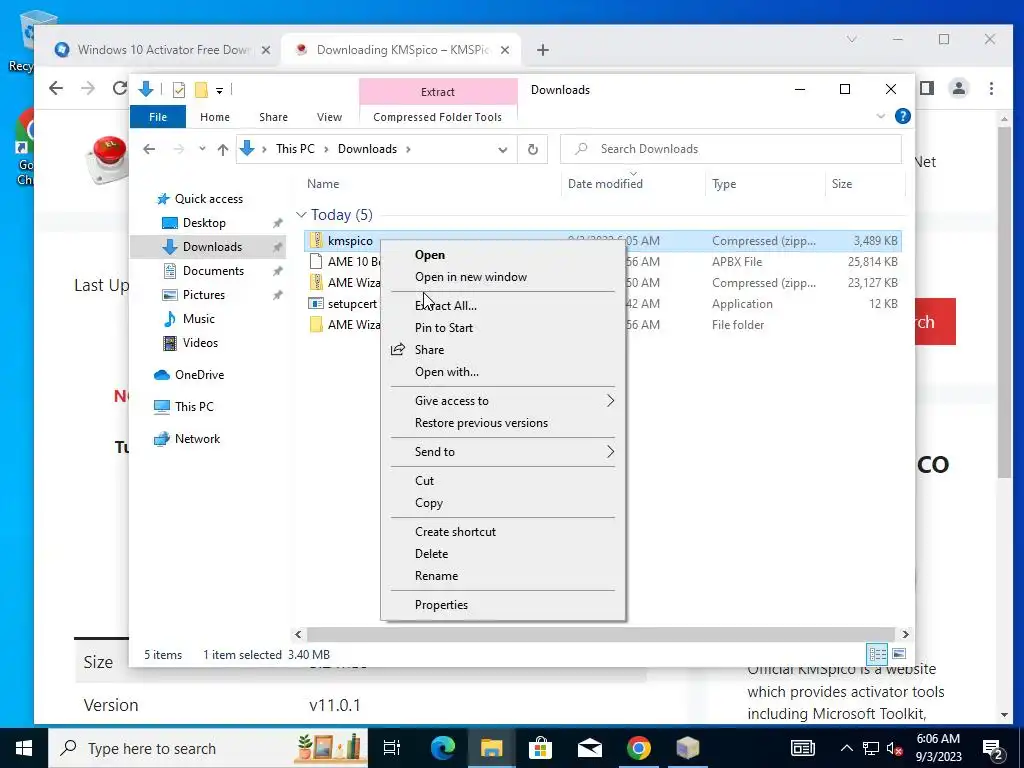Choose Properties in the context menu
Screen dimensions: 1024x768
[x=441, y=605]
